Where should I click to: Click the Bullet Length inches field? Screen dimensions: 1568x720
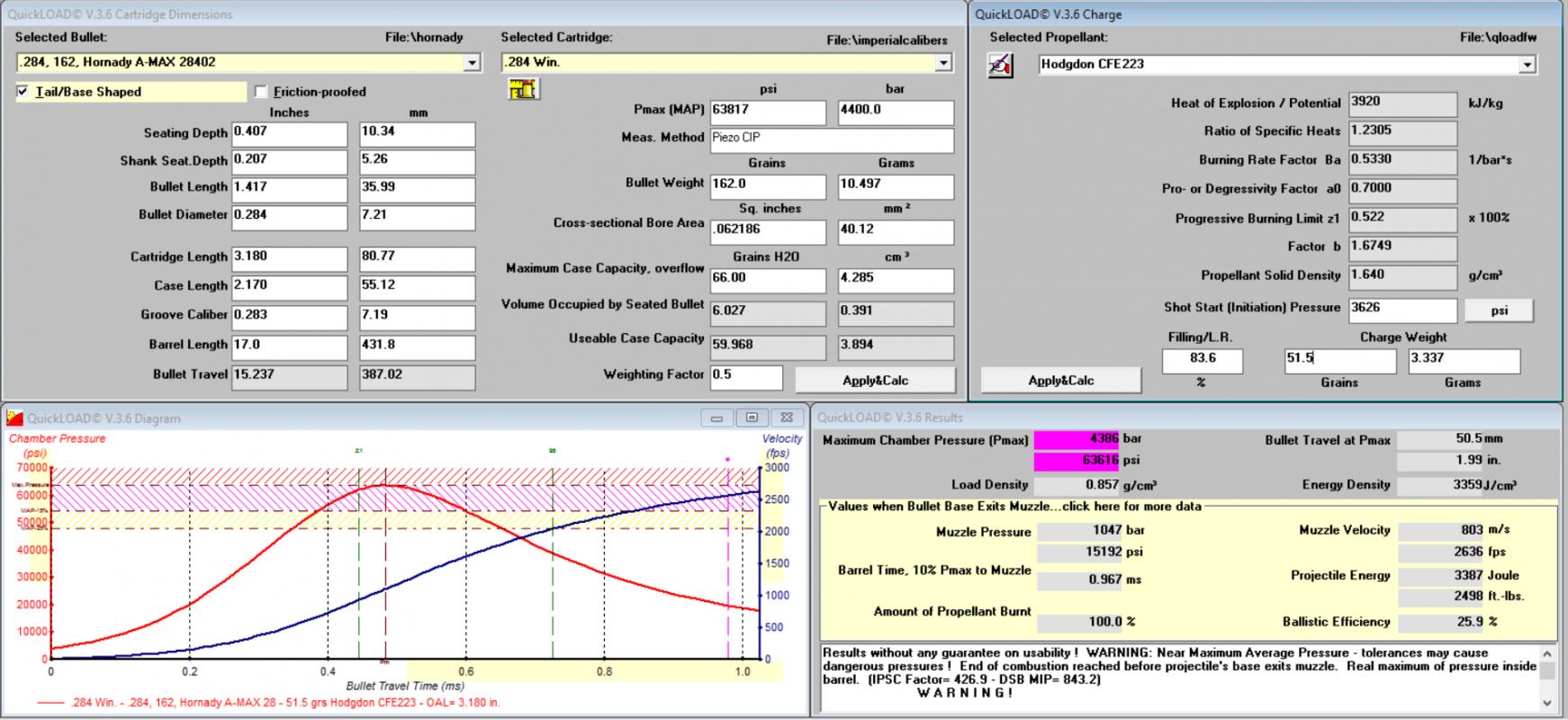click(x=289, y=190)
